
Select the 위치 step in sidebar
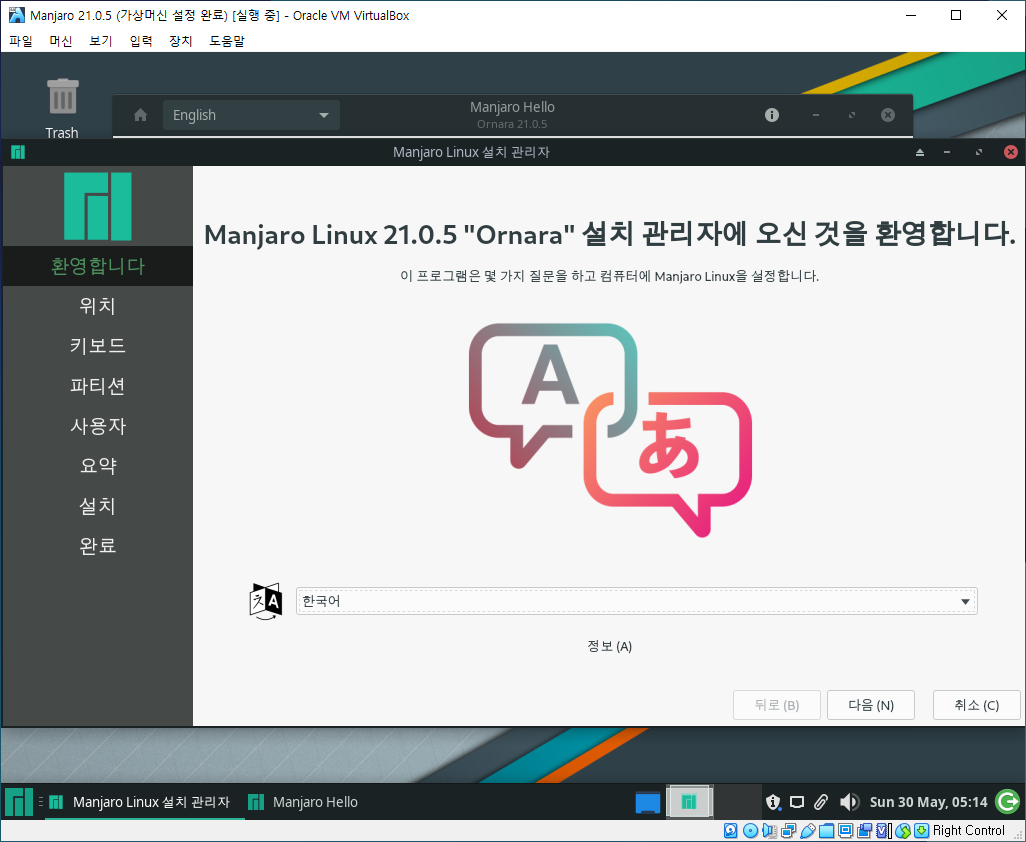(x=97, y=306)
